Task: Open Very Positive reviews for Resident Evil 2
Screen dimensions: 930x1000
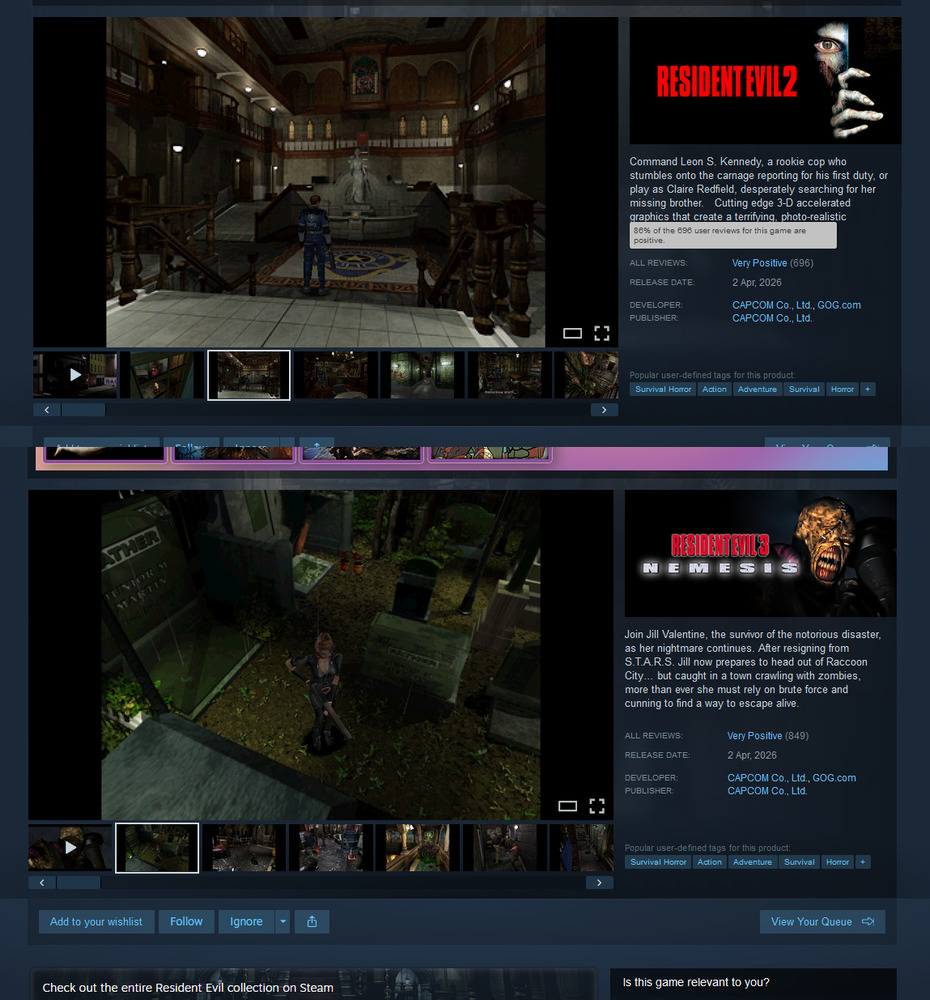Action: (x=759, y=263)
